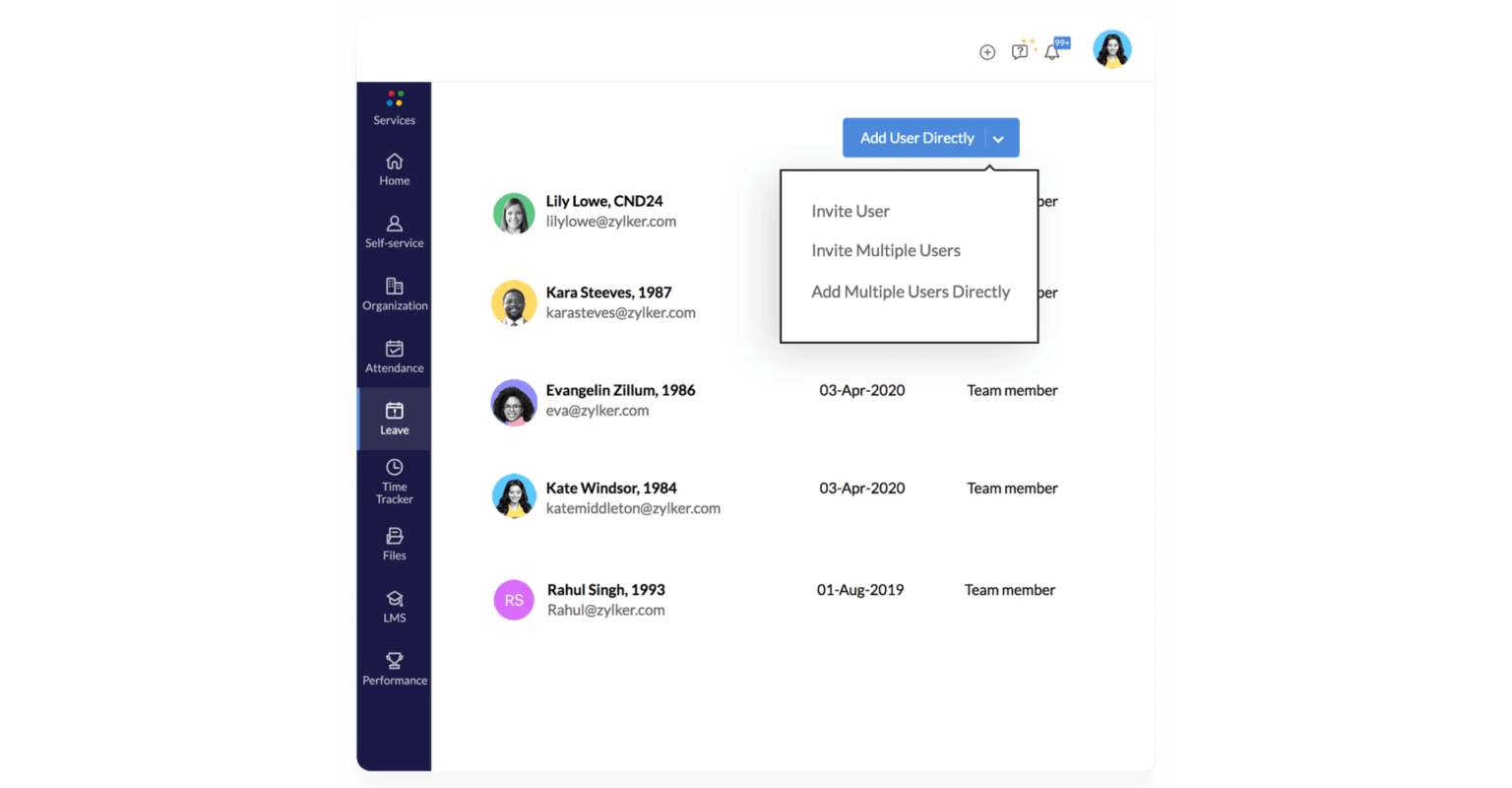
Task: Open the help chat icon
Action: coord(1019,50)
